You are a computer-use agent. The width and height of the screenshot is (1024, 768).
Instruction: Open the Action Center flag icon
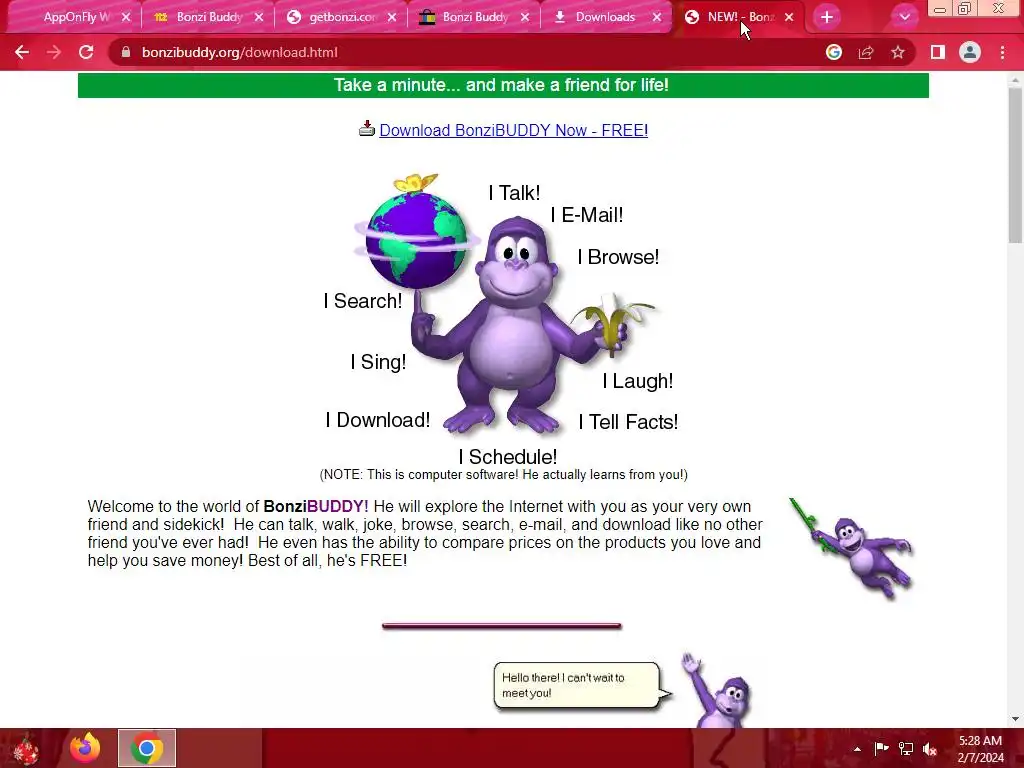[881, 749]
